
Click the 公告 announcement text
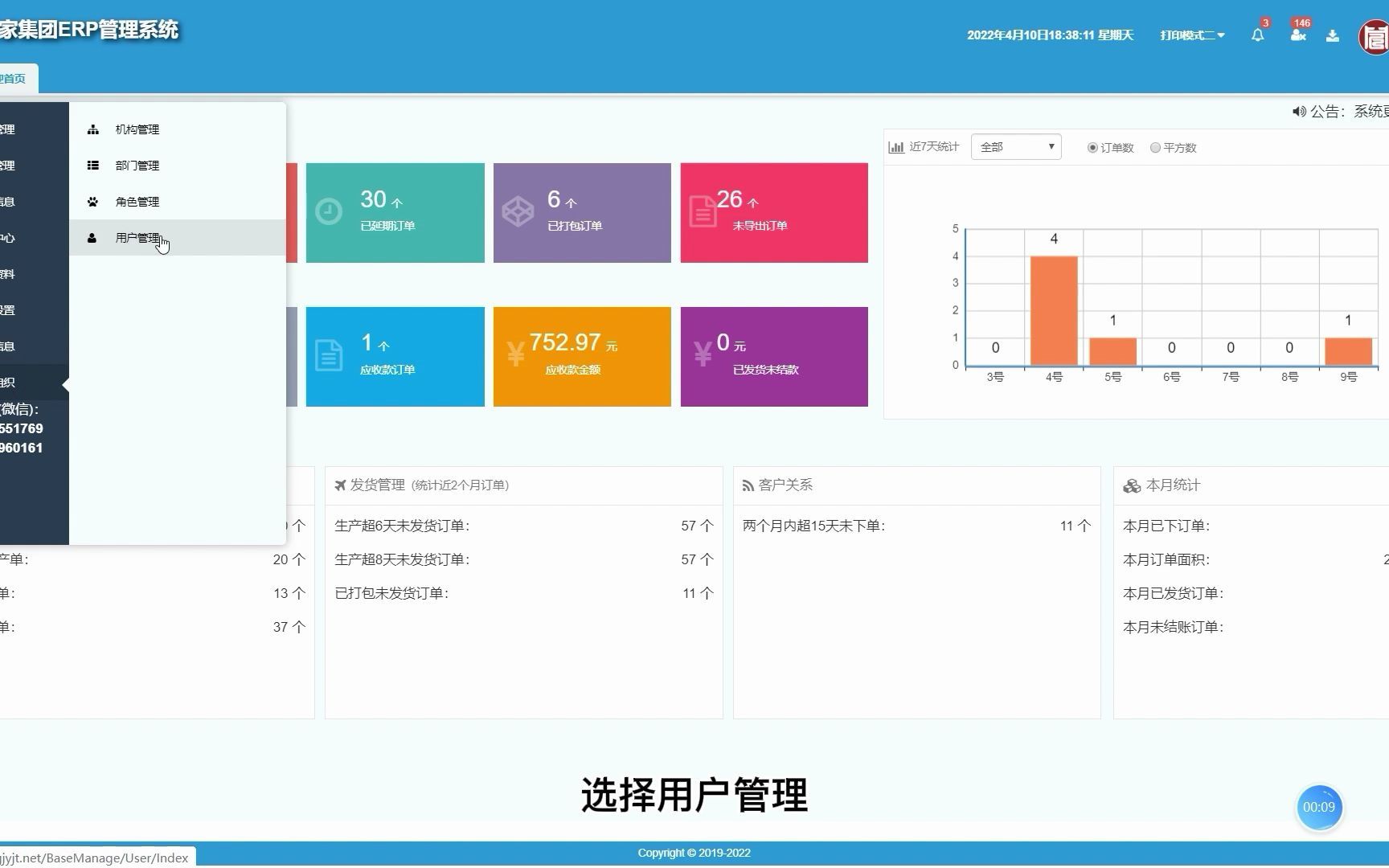click(x=1349, y=112)
